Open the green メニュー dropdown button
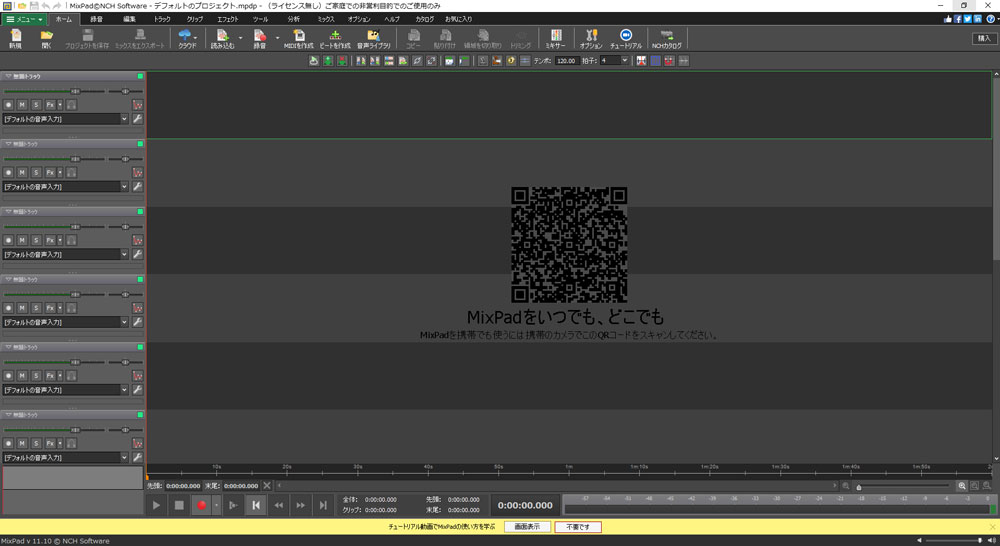This screenshot has height=546, width=1000. [24, 19]
